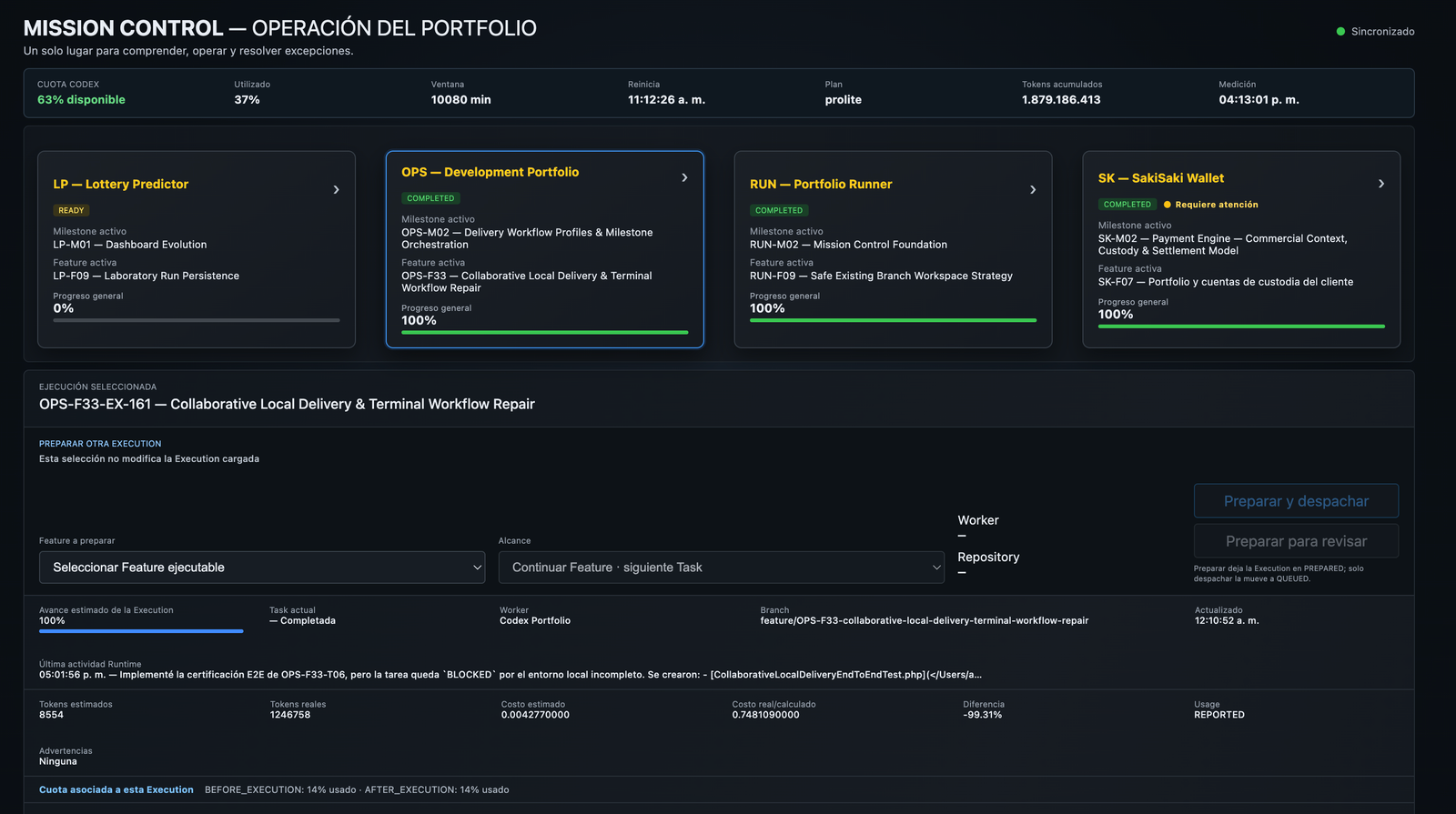Click the 63% disponible quota value
Viewport: 1456px width, 814px height.
[81, 100]
